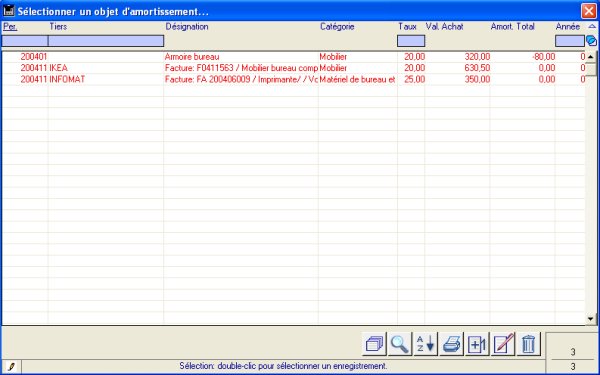The image size is (600, 375).
Task: Close the depreciation selection window
Action: [589, 11]
